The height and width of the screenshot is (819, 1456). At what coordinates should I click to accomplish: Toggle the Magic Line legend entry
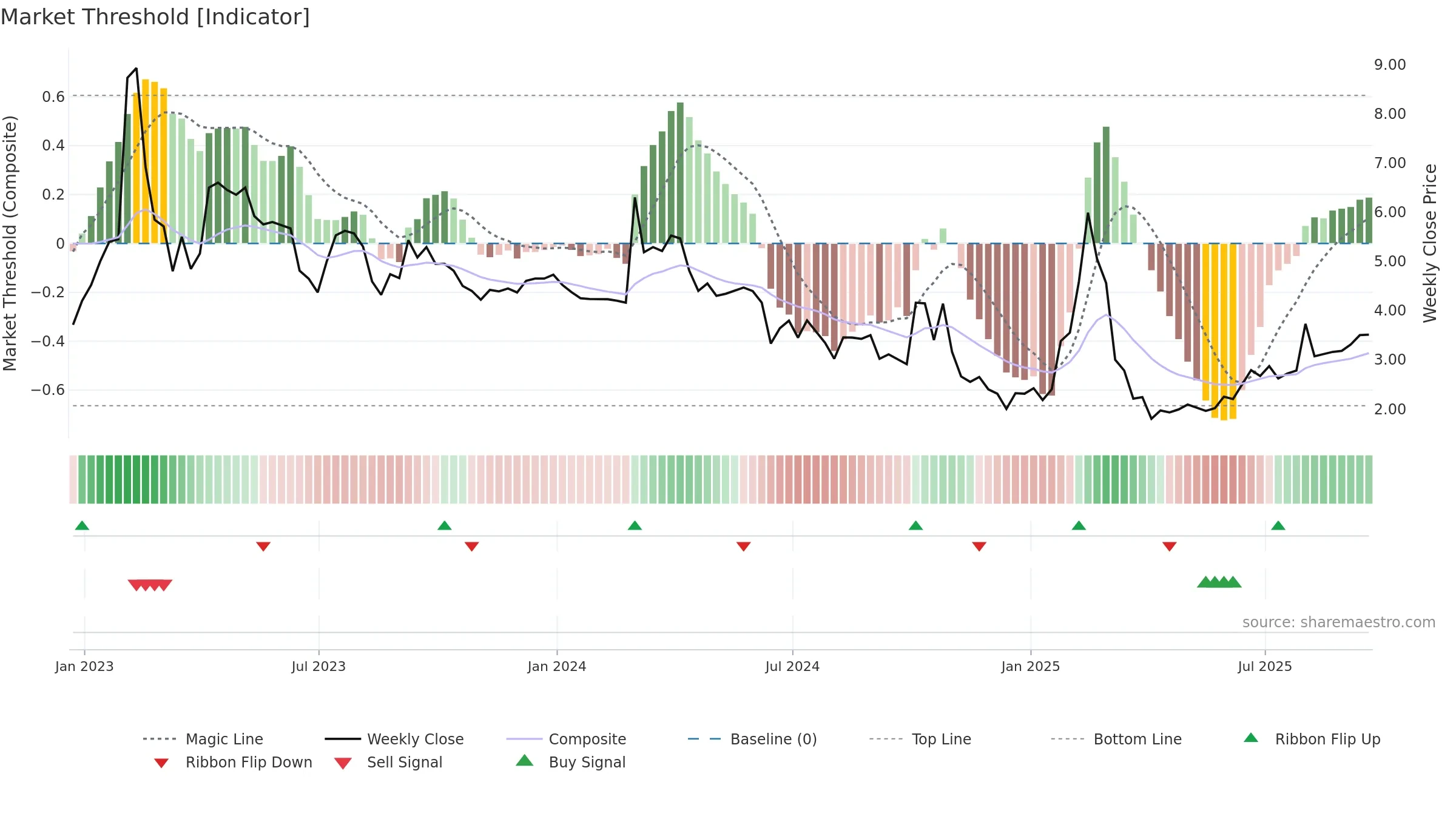point(203,739)
